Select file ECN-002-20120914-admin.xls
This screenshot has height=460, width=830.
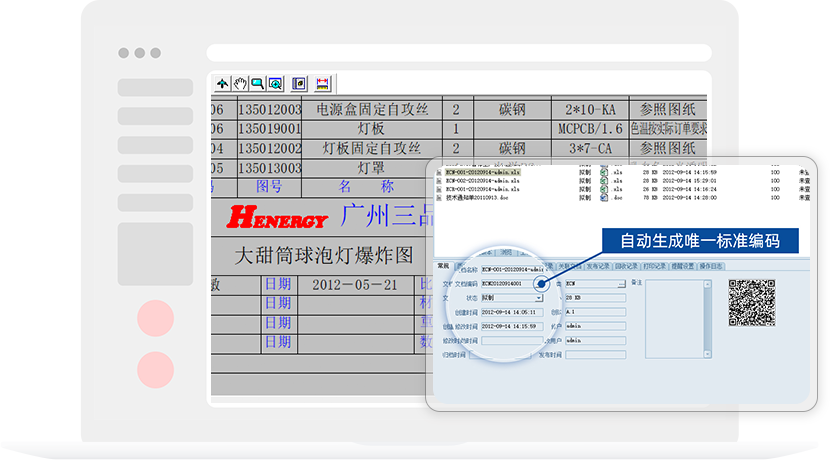[482, 180]
